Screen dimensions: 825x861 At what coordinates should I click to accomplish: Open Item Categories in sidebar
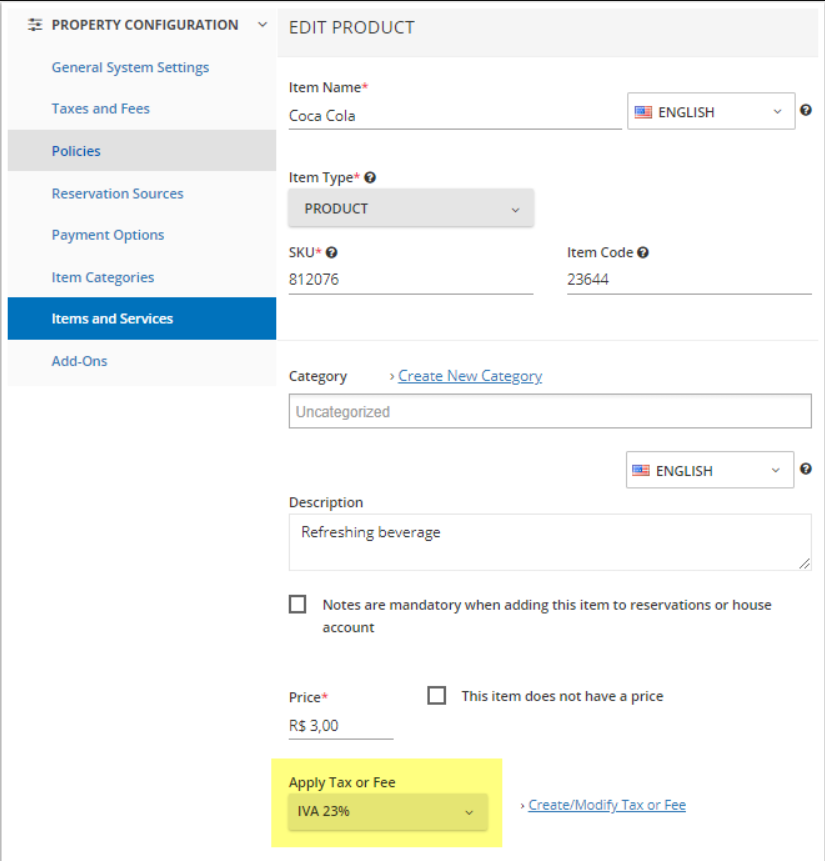[103, 277]
